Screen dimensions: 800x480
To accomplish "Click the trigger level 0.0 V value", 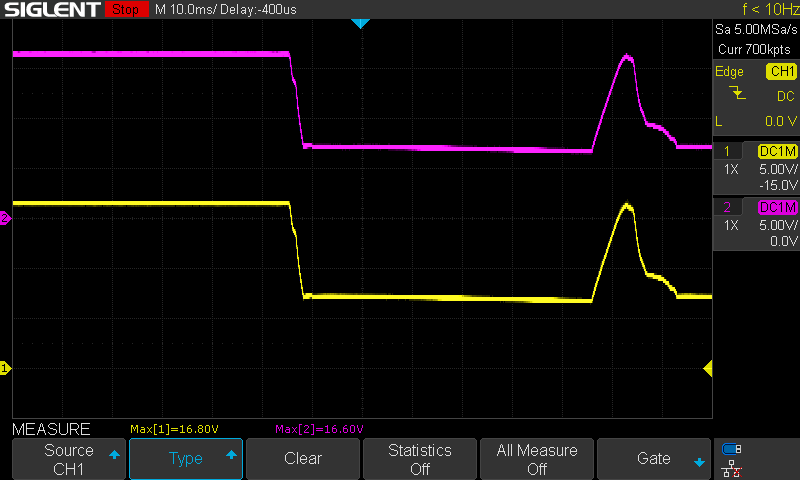I will [x=781, y=121].
